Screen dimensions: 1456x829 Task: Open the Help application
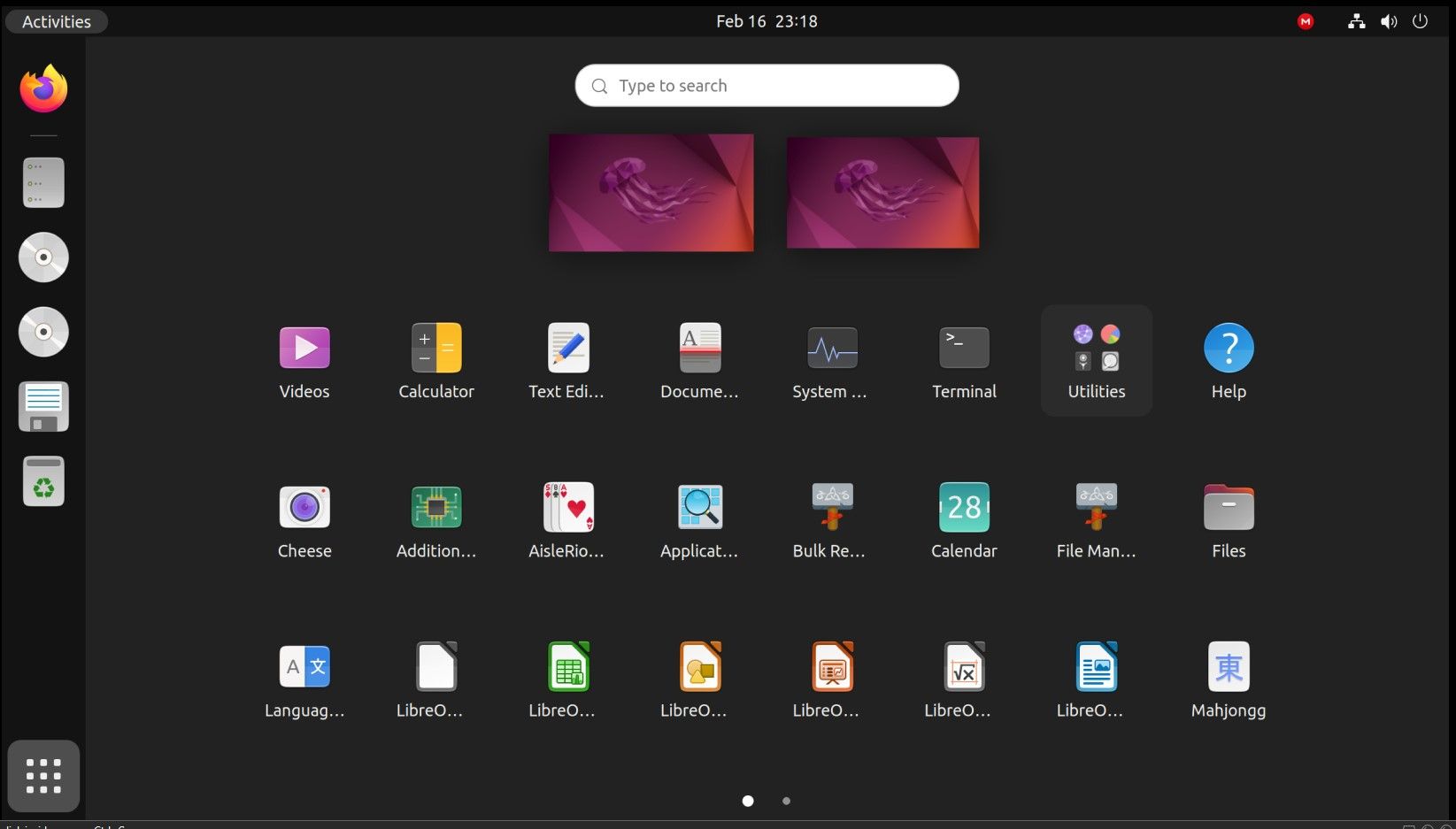(x=1228, y=348)
